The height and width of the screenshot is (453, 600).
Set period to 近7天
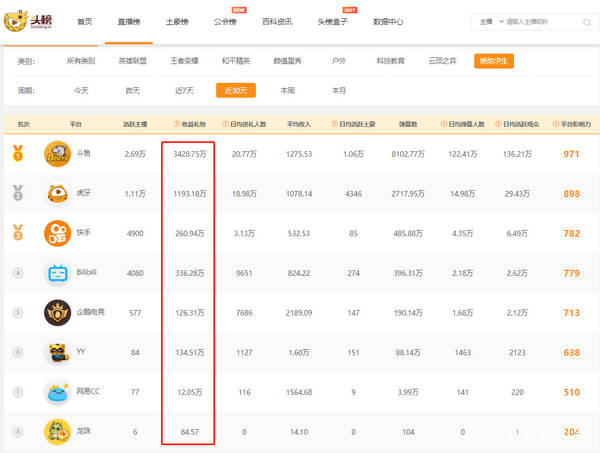coord(184,91)
